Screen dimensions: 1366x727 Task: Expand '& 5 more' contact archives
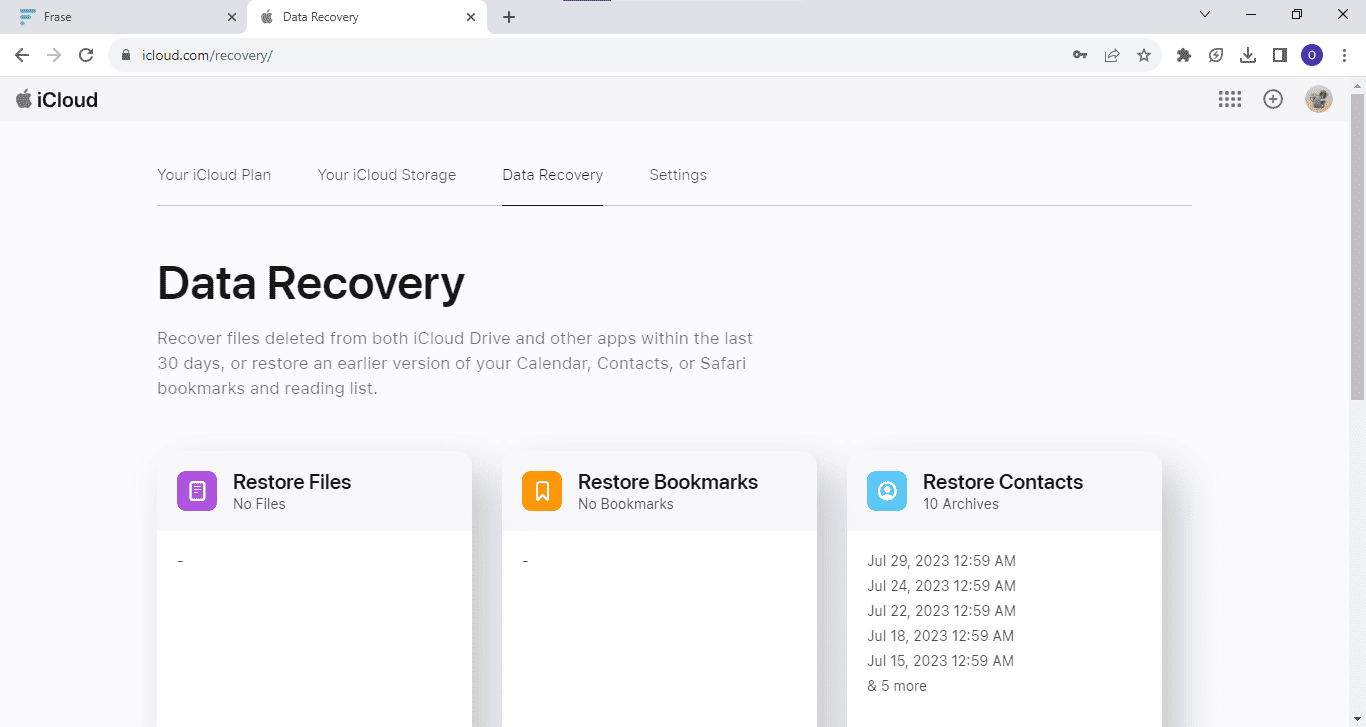point(897,686)
